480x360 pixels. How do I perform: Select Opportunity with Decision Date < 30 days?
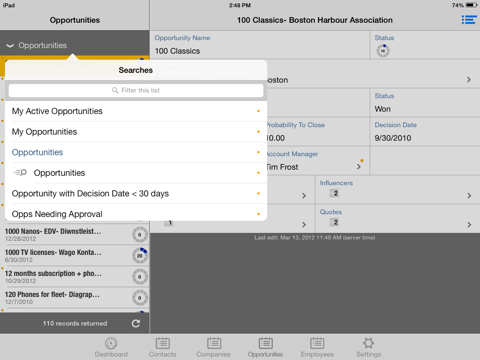point(136,194)
